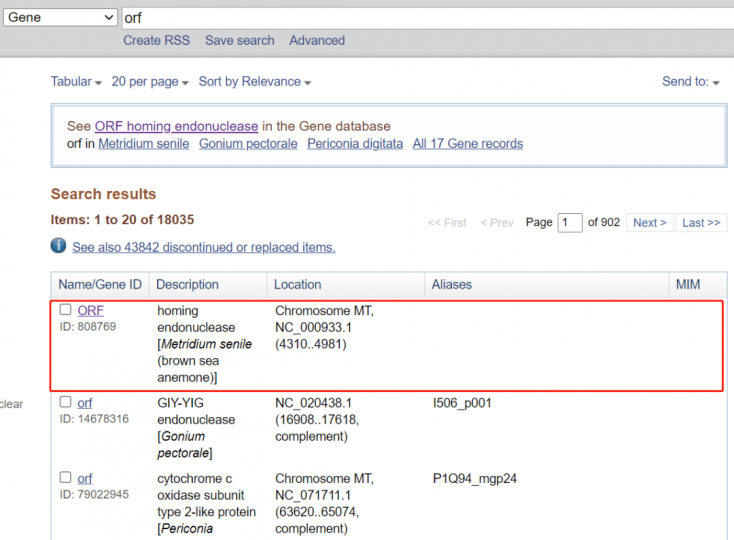Click the page number input field
The width and height of the screenshot is (734, 540).
pos(570,223)
